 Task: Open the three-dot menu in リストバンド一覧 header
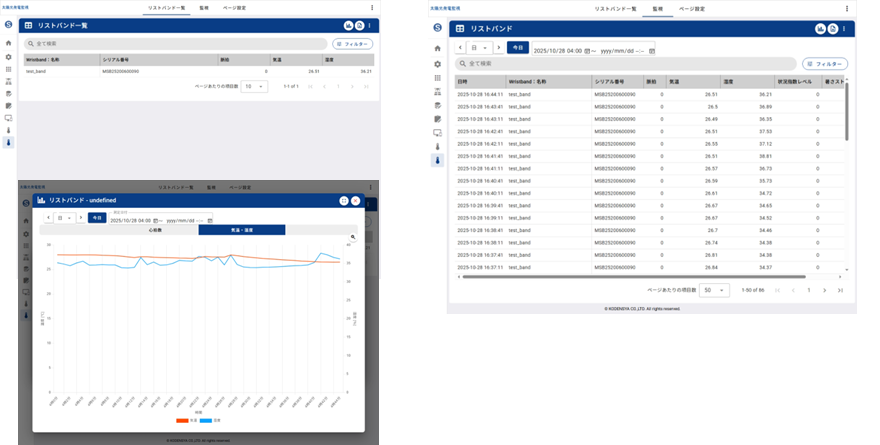point(369,25)
